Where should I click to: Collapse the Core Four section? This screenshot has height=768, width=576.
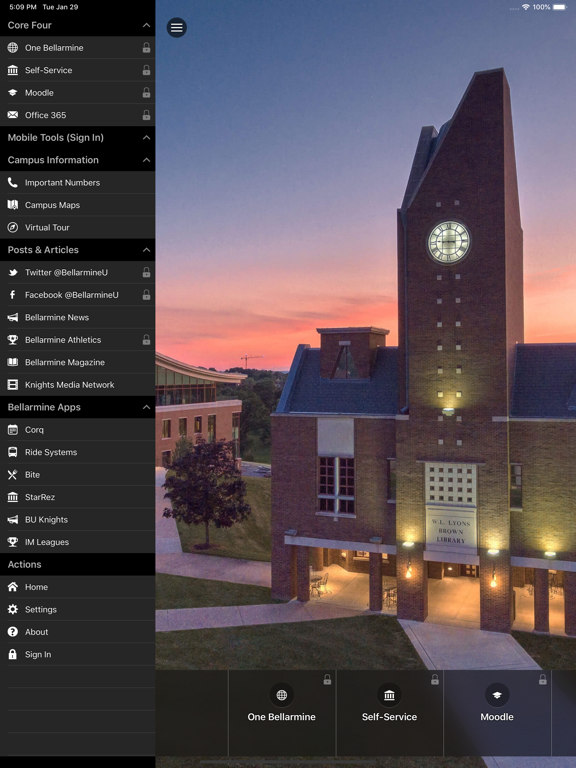[146, 25]
